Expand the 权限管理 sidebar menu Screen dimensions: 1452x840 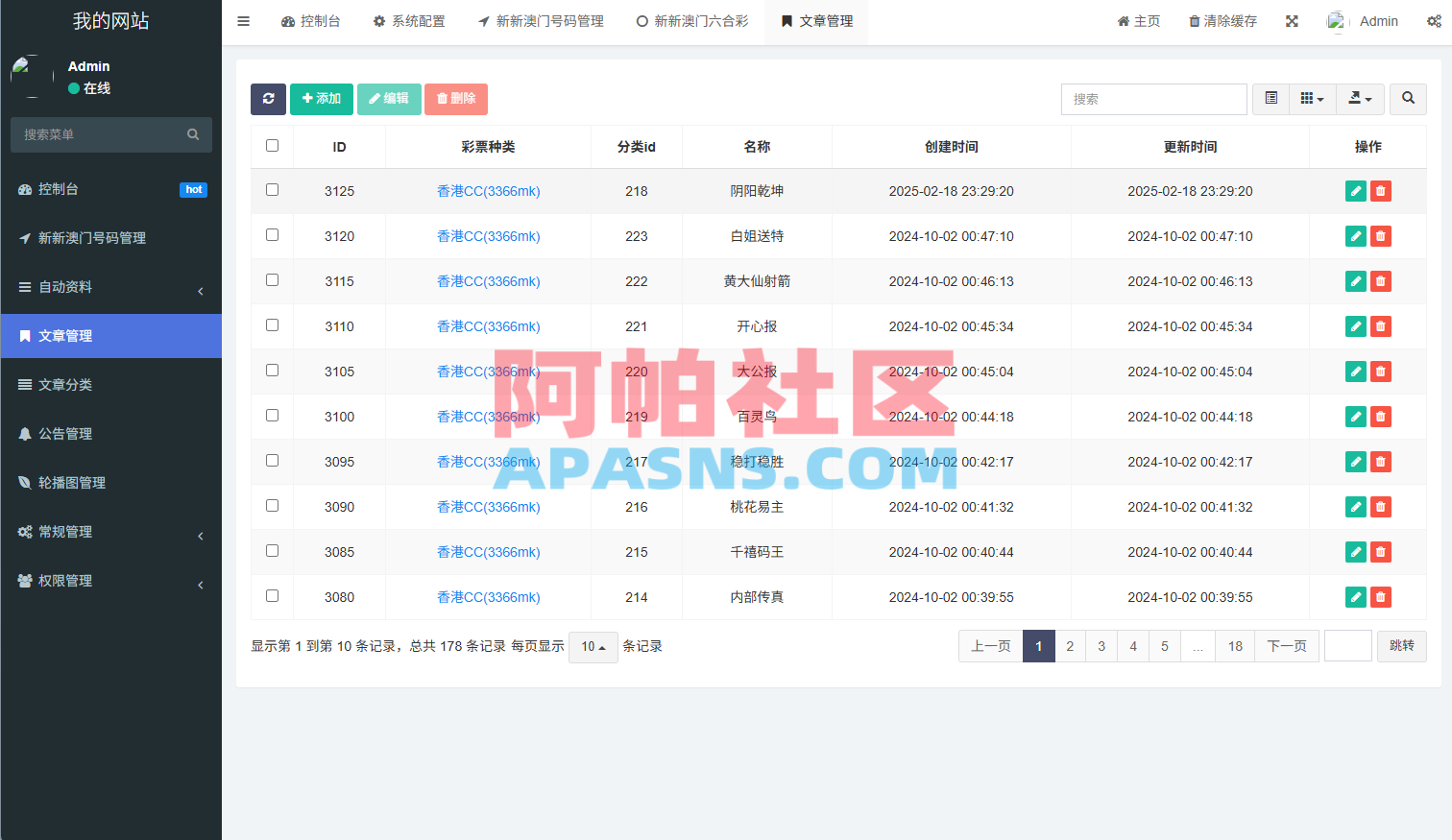[111, 581]
